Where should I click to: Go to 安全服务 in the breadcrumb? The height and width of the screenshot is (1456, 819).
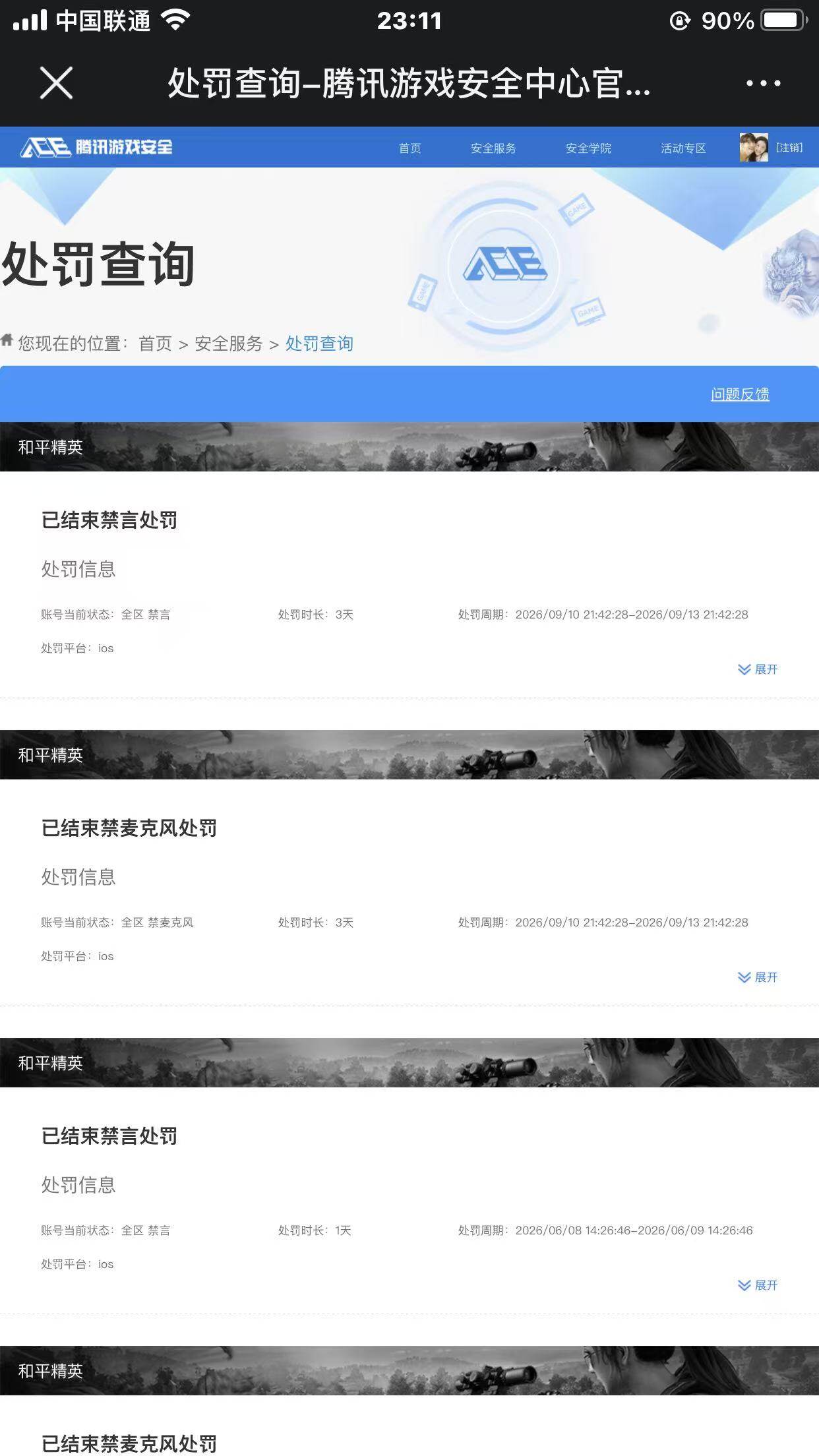228,344
